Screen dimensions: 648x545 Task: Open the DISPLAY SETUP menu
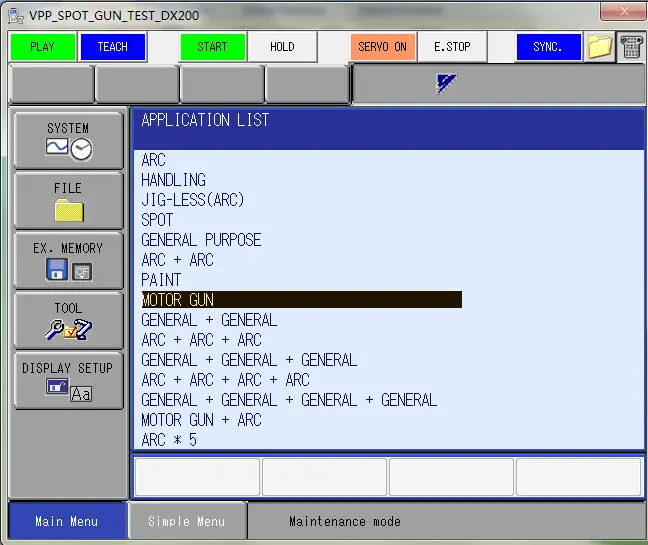click(68, 380)
